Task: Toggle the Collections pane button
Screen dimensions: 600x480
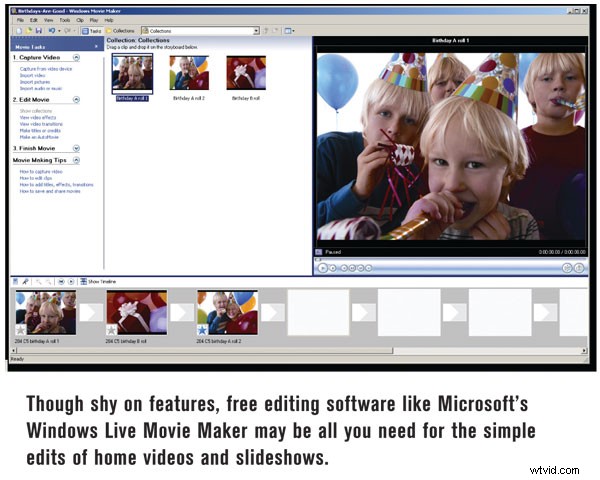Action: click(120, 31)
